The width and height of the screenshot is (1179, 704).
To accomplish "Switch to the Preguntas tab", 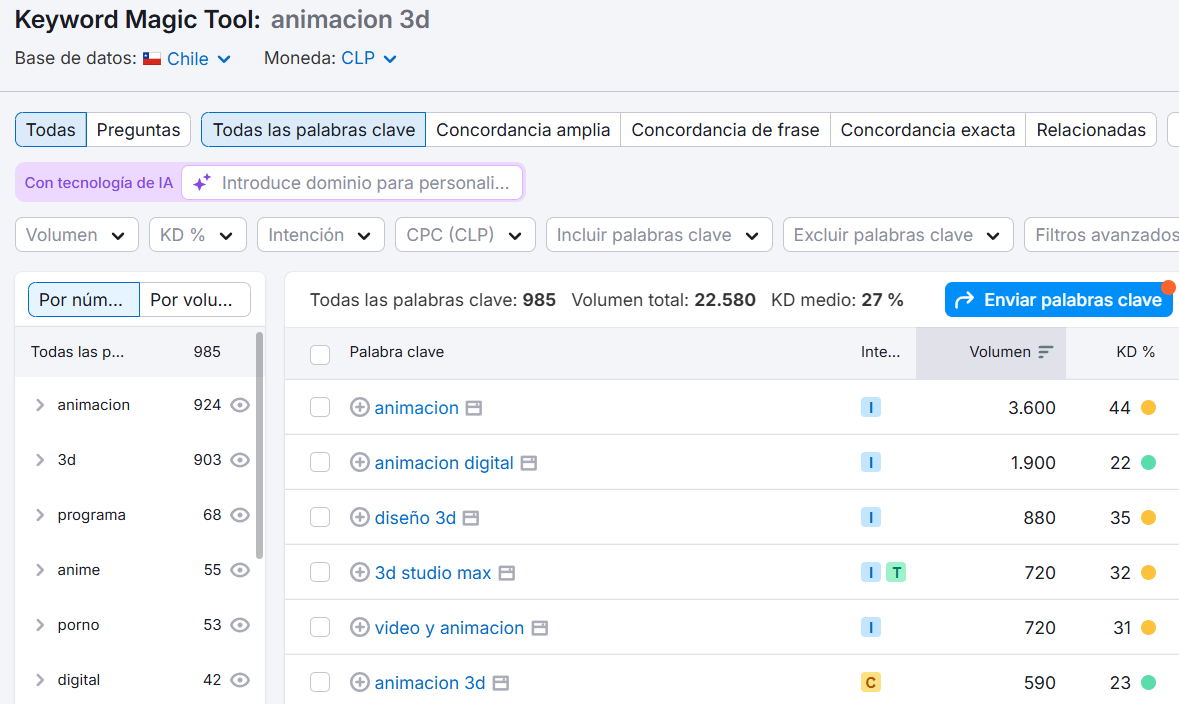I will click(138, 130).
